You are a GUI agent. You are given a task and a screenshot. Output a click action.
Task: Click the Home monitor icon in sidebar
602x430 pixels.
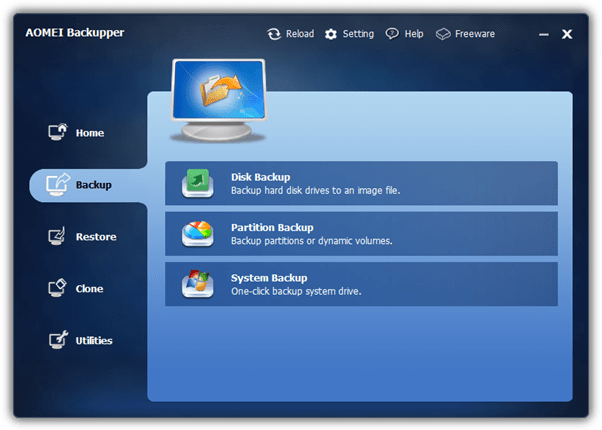[58, 132]
